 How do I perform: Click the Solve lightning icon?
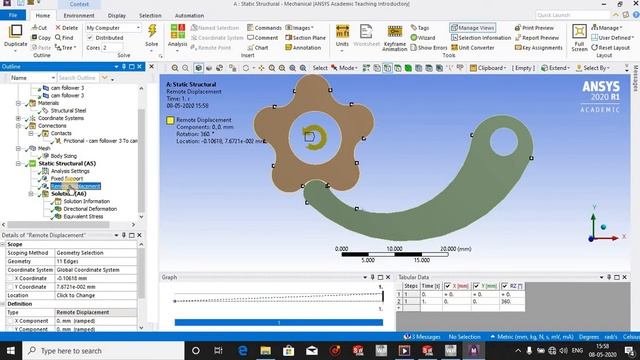coord(152,31)
